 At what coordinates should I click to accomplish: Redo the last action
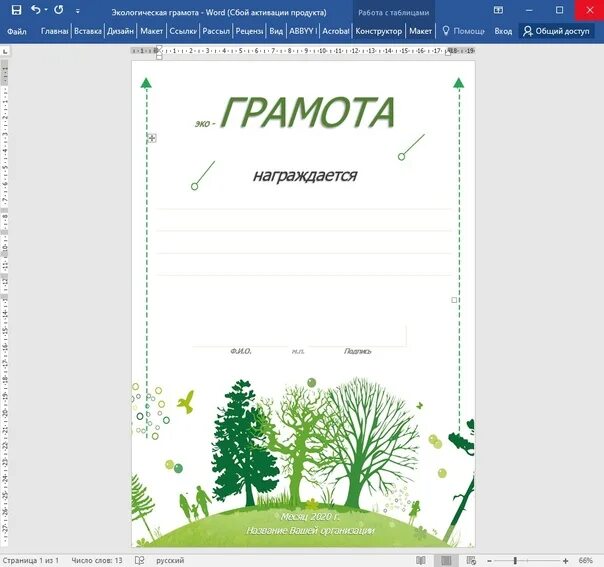click(x=59, y=10)
